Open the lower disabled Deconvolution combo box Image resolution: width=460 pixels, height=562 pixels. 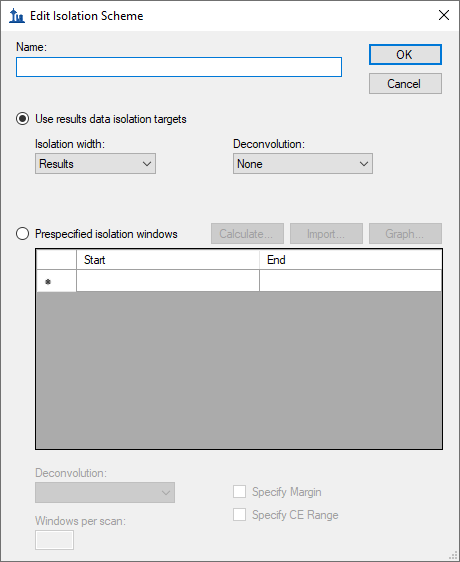105,492
